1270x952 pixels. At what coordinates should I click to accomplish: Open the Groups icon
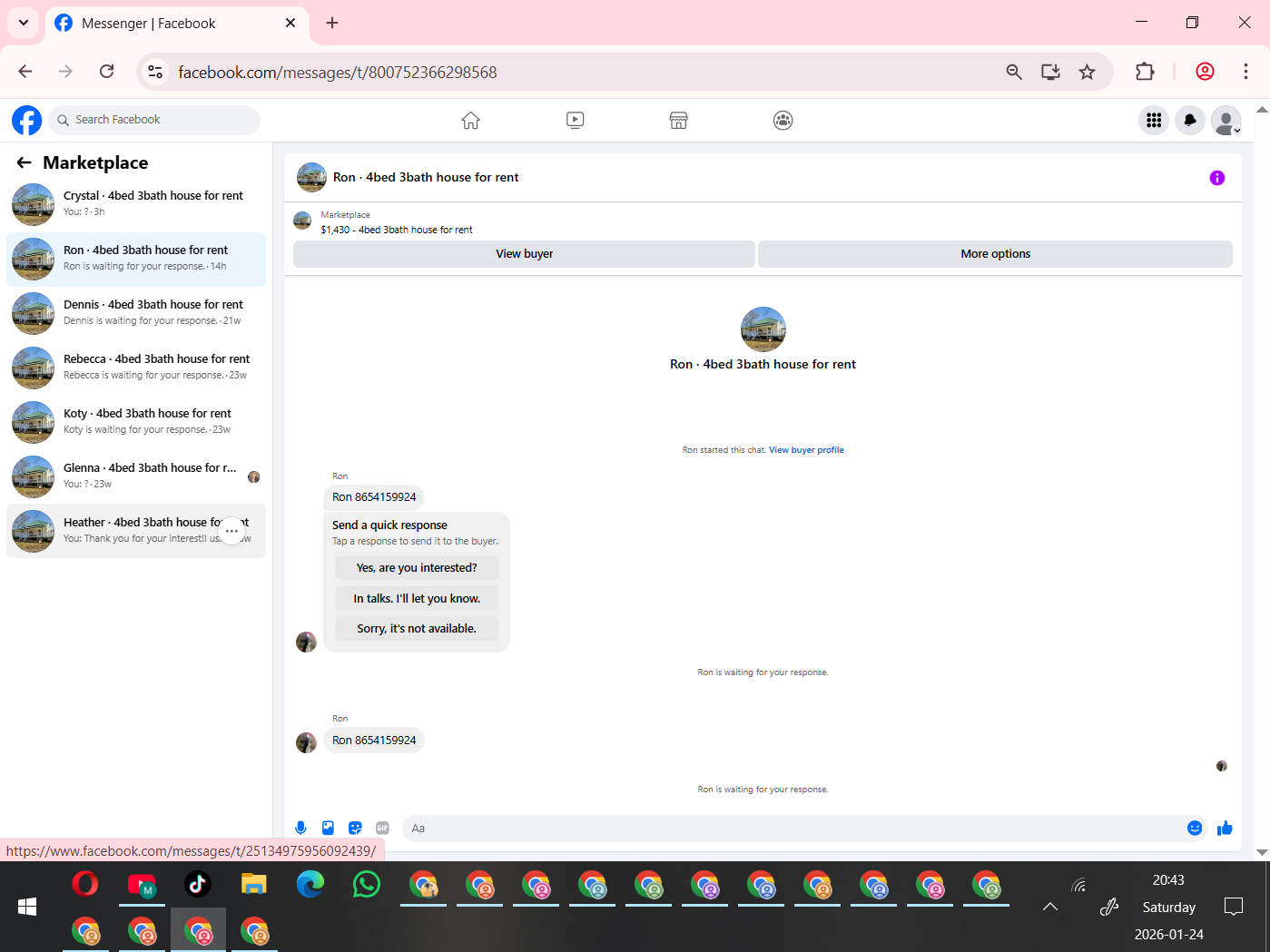click(783, 120)
